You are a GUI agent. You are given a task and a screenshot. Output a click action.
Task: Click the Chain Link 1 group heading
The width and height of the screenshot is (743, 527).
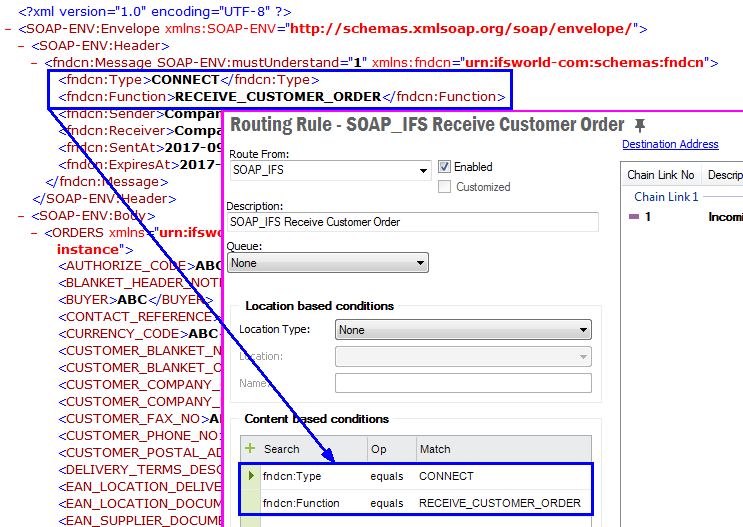tap(666, 197)
